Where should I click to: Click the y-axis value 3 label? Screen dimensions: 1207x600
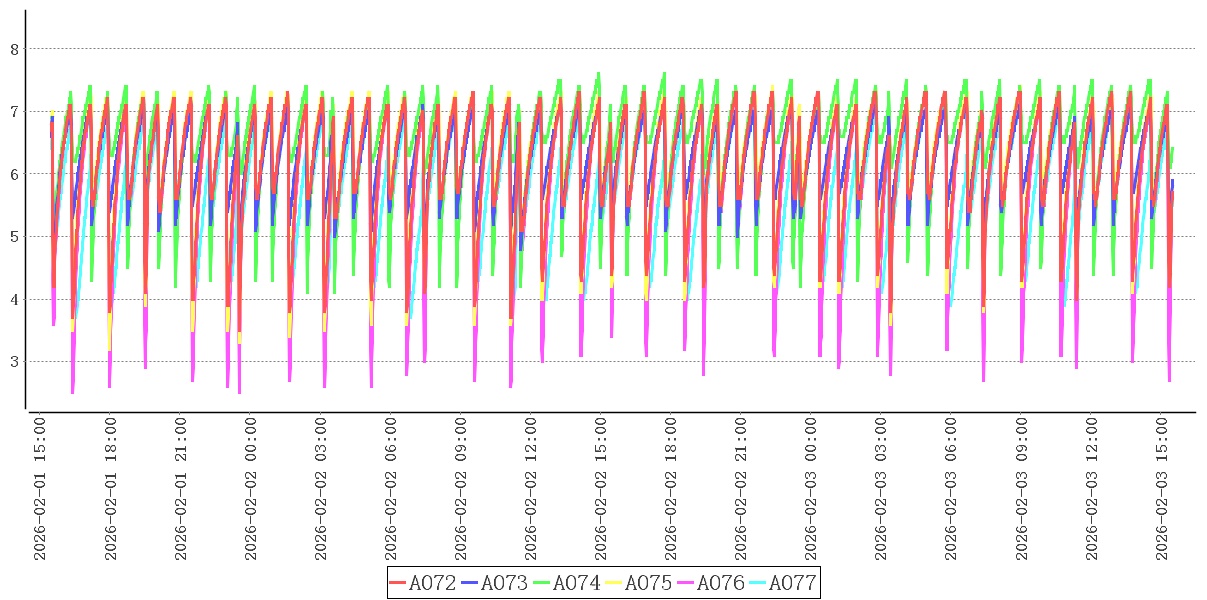pos(14,362)
